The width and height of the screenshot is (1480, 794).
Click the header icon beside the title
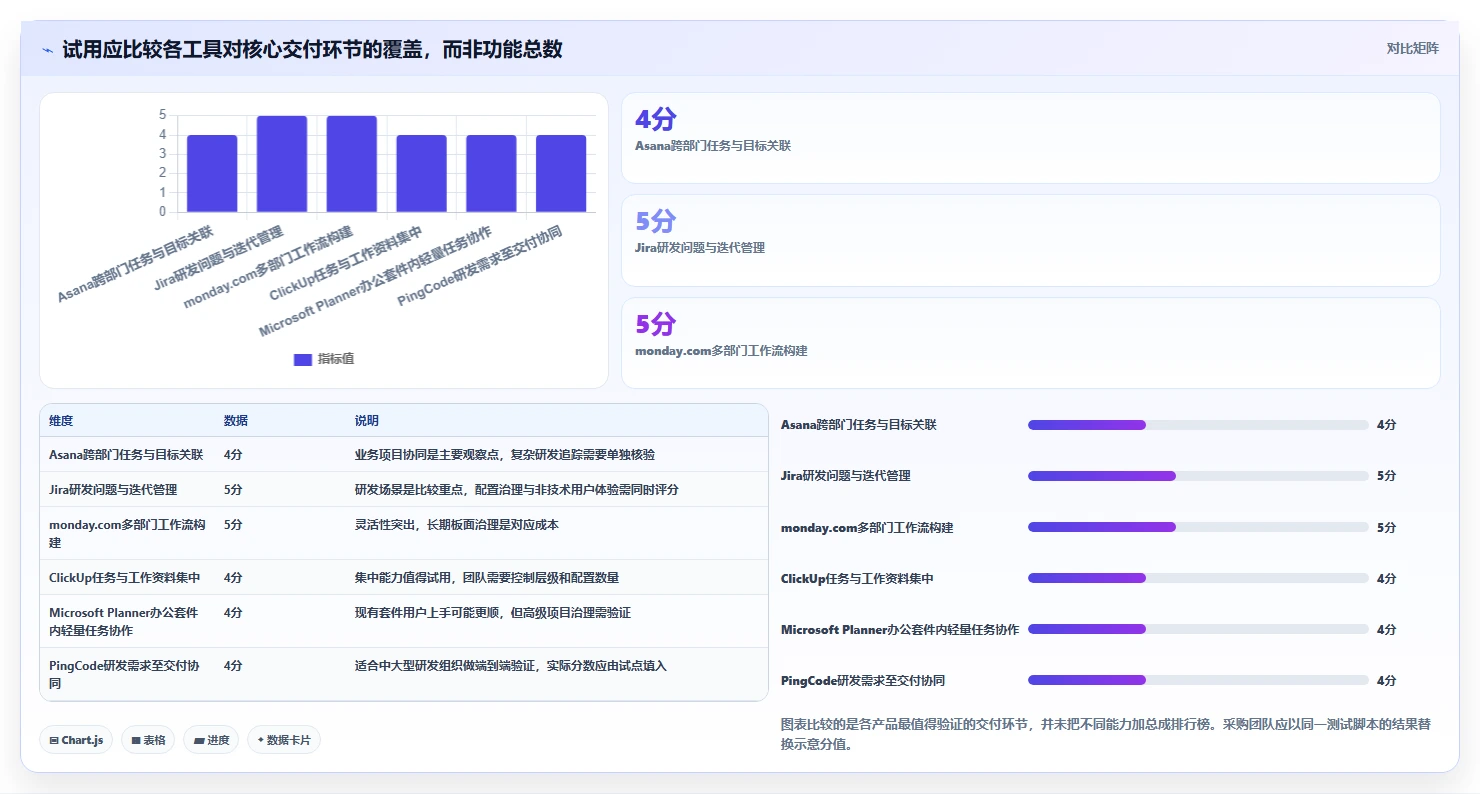(x=47, y=49)
